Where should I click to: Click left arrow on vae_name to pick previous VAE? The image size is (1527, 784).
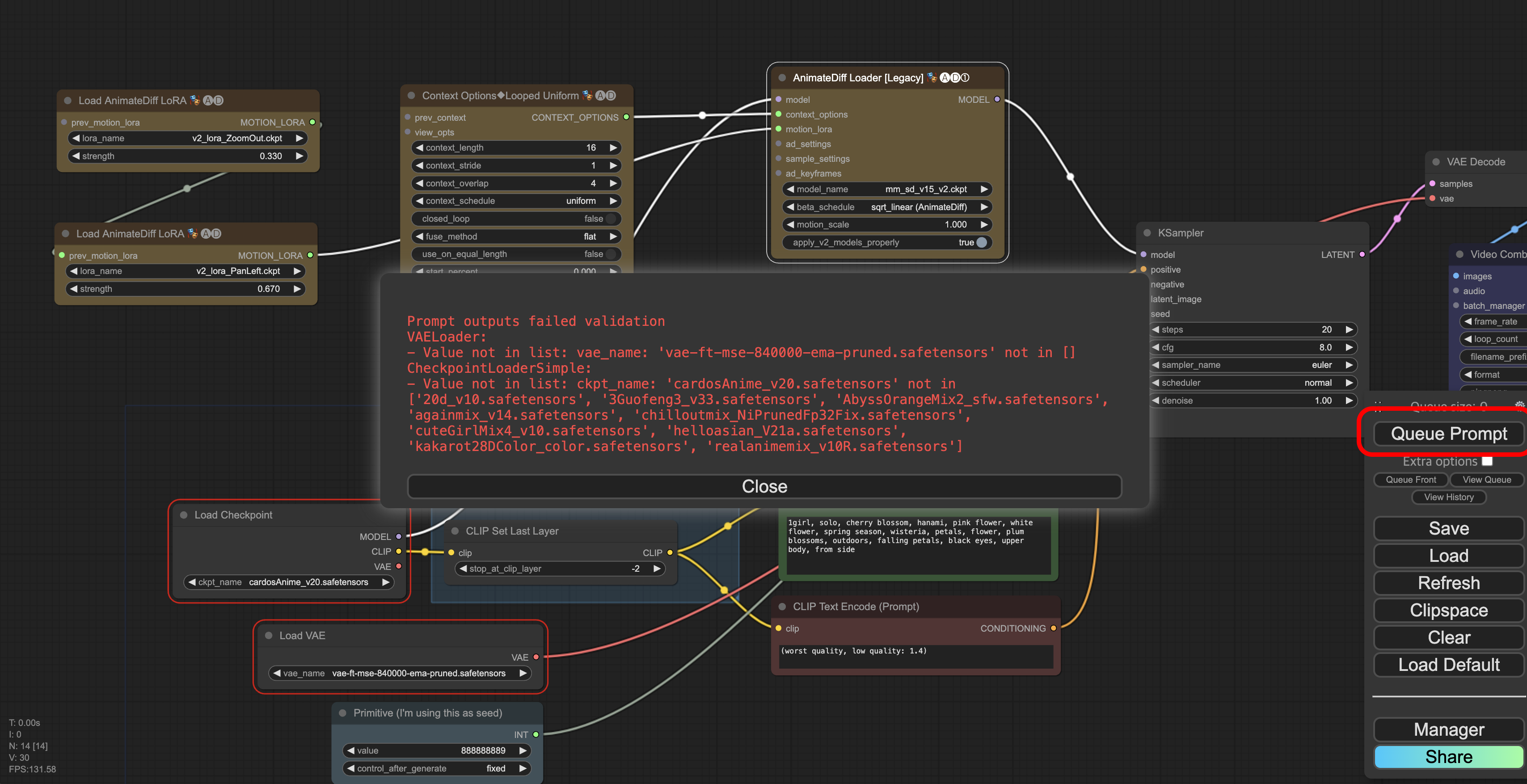point(276,673)
